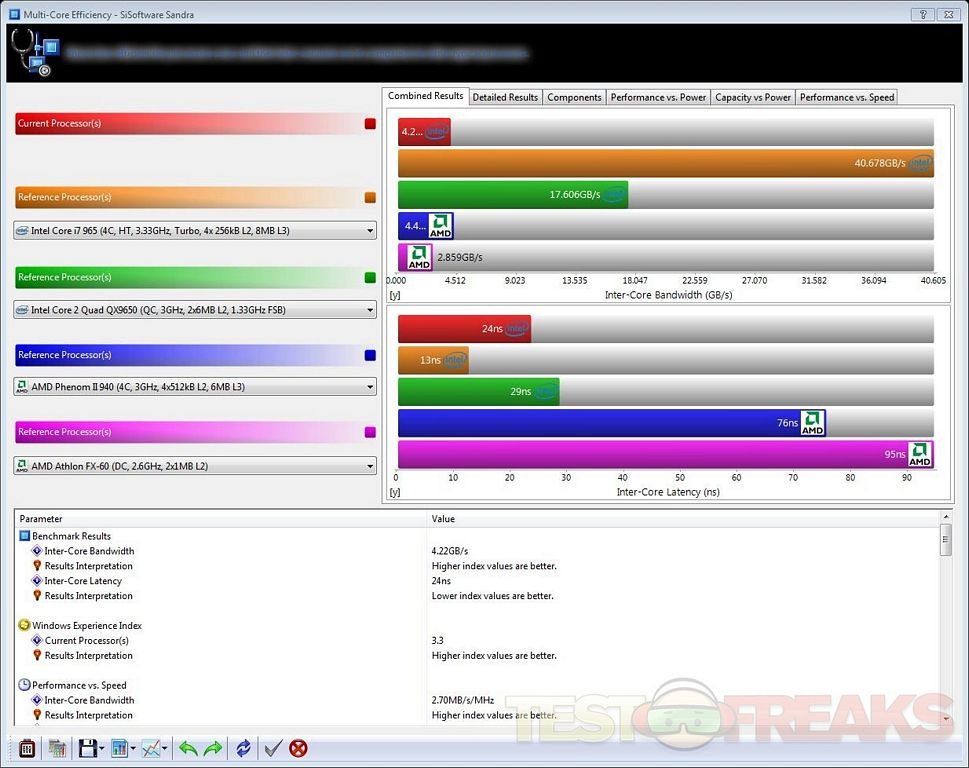969x768 pixels.
Task: Toggle the red Current Processor checkbox
Action: click(x=370, y=124)
